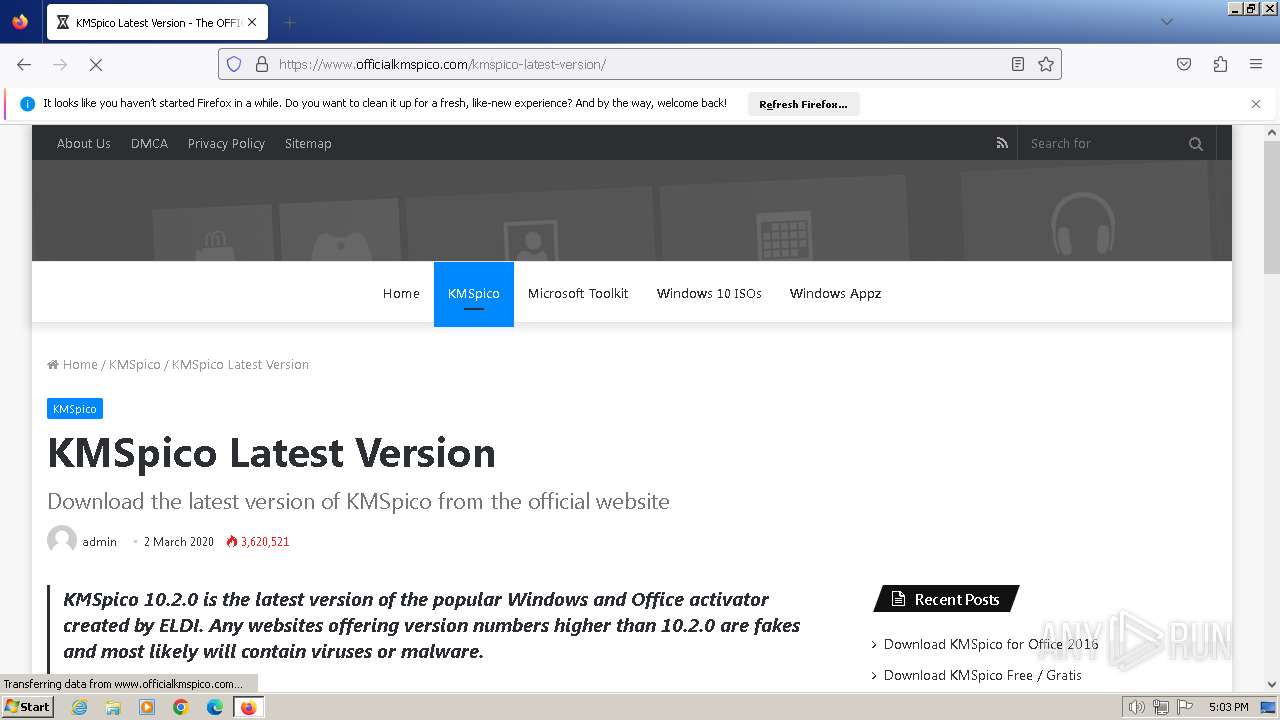Bookmark this page with star
Screen dimensions: 1280x720
click(x=1046, y=64)
